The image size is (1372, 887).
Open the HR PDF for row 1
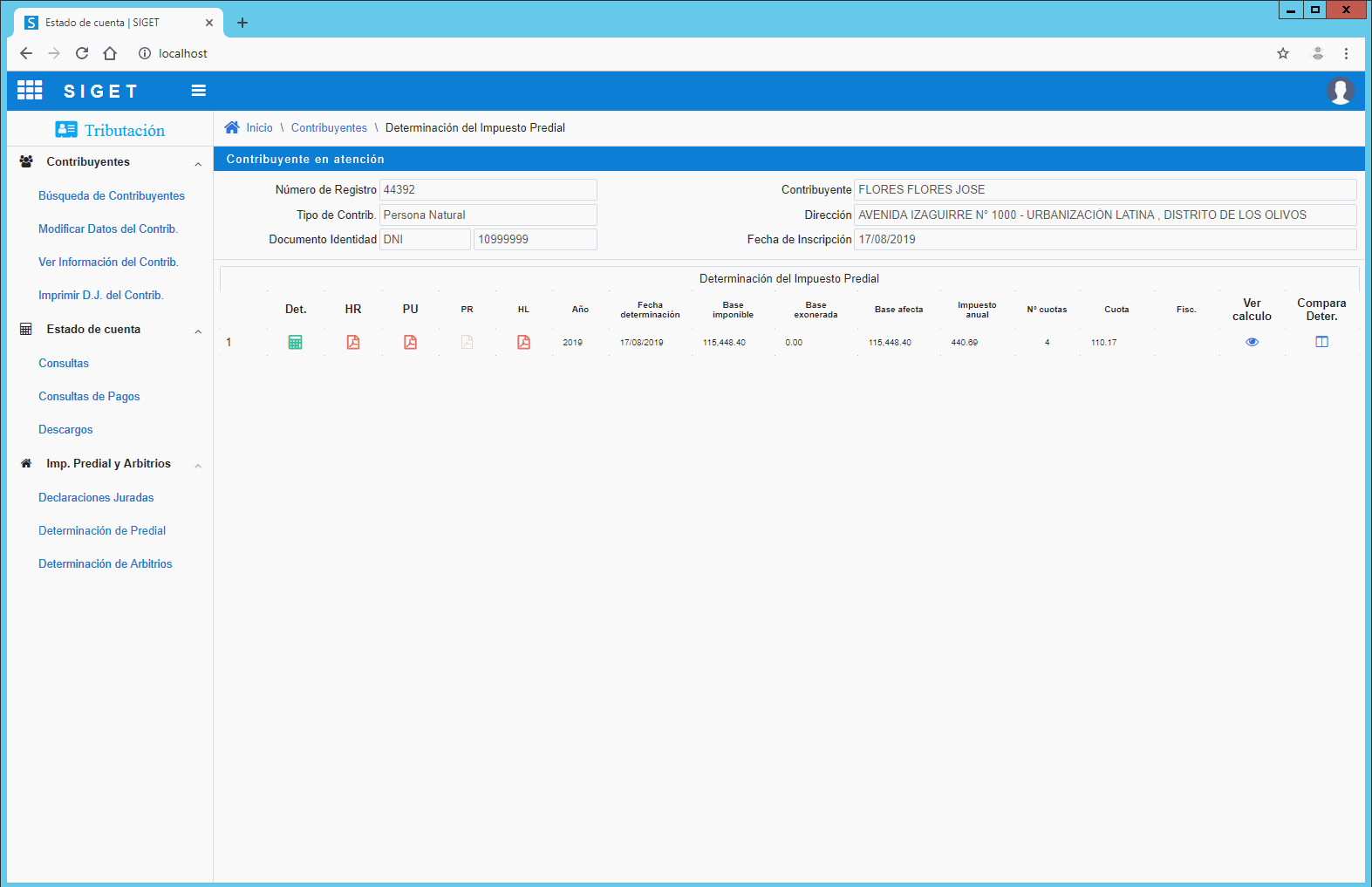(353, 342)
